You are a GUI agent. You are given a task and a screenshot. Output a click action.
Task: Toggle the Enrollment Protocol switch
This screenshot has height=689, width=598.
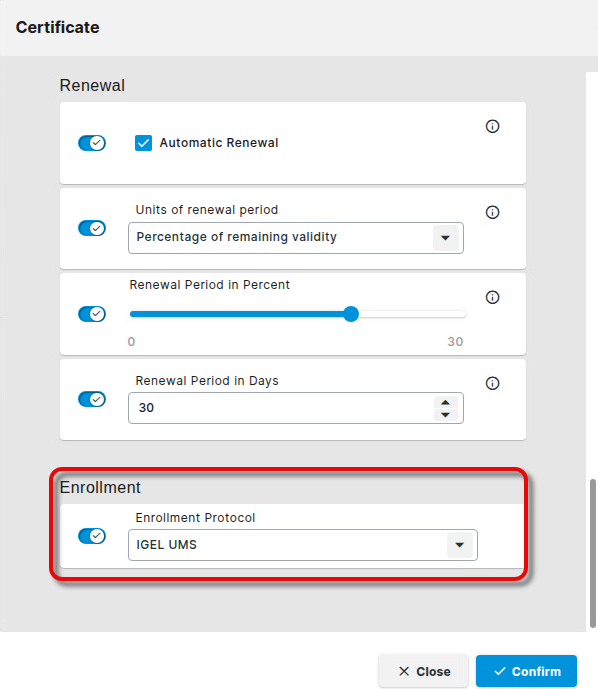click(x=92, y=536)
